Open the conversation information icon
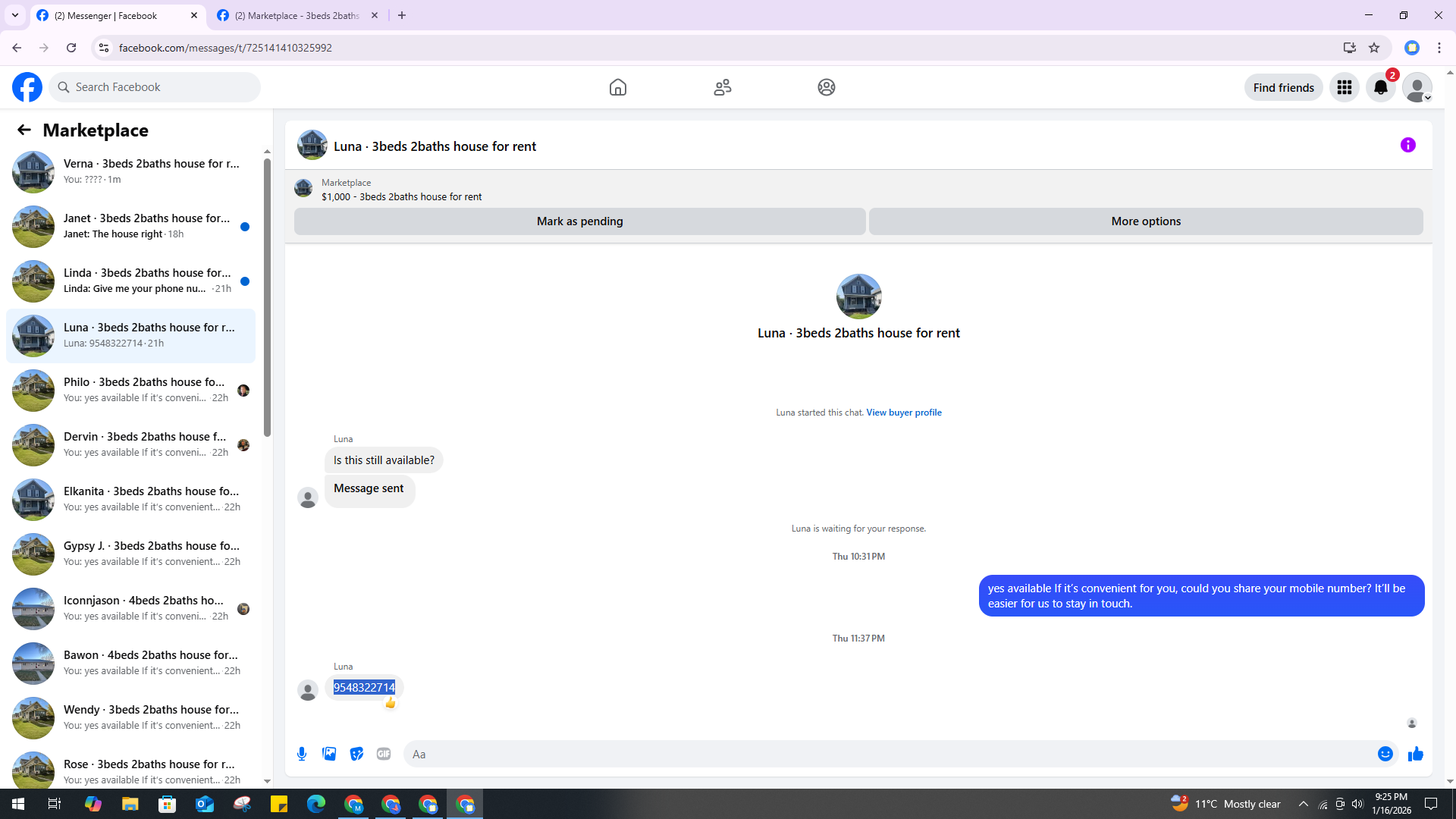 [x=1407, y=145]
